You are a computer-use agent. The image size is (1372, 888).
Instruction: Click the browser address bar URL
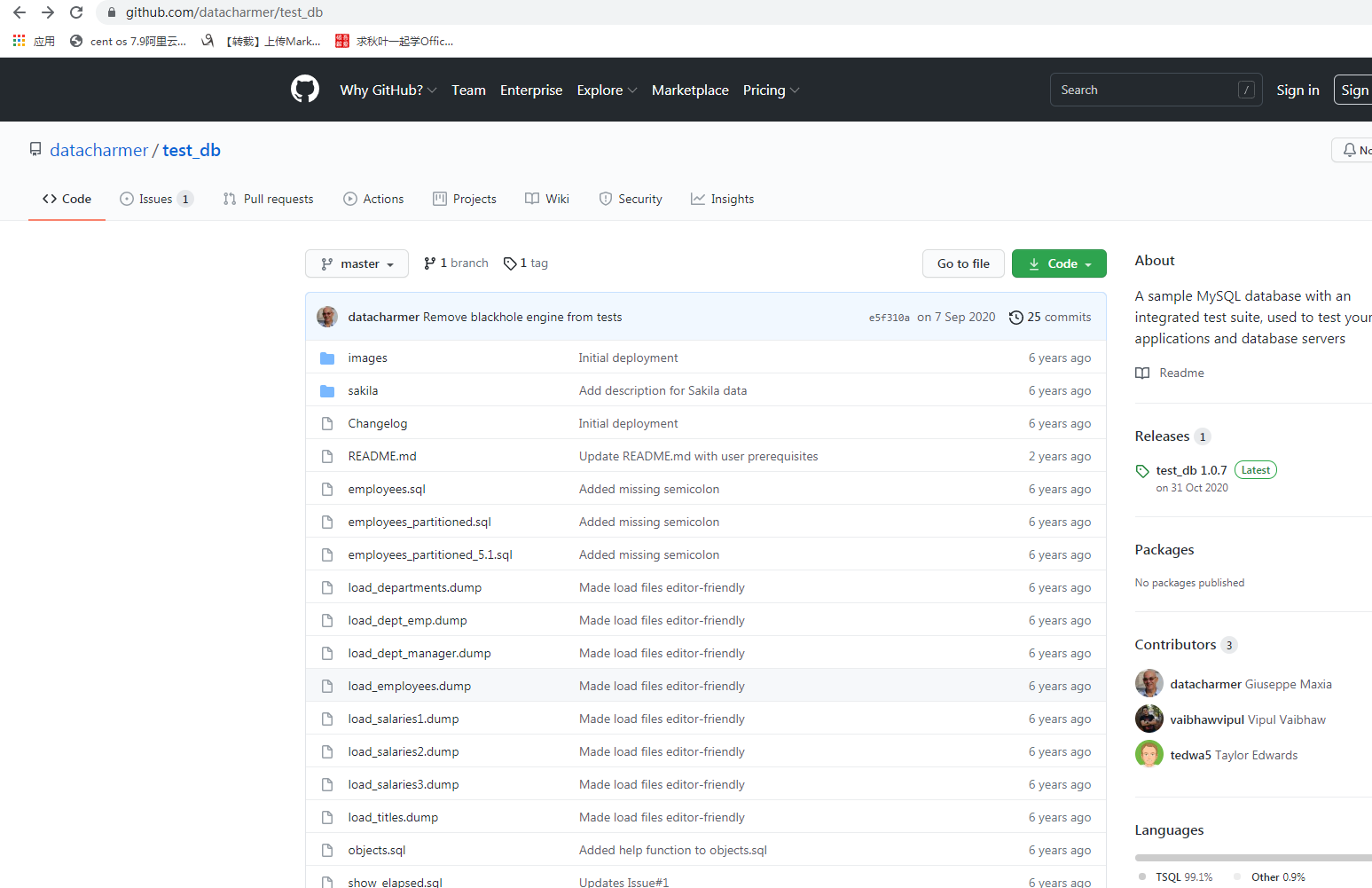224,12
